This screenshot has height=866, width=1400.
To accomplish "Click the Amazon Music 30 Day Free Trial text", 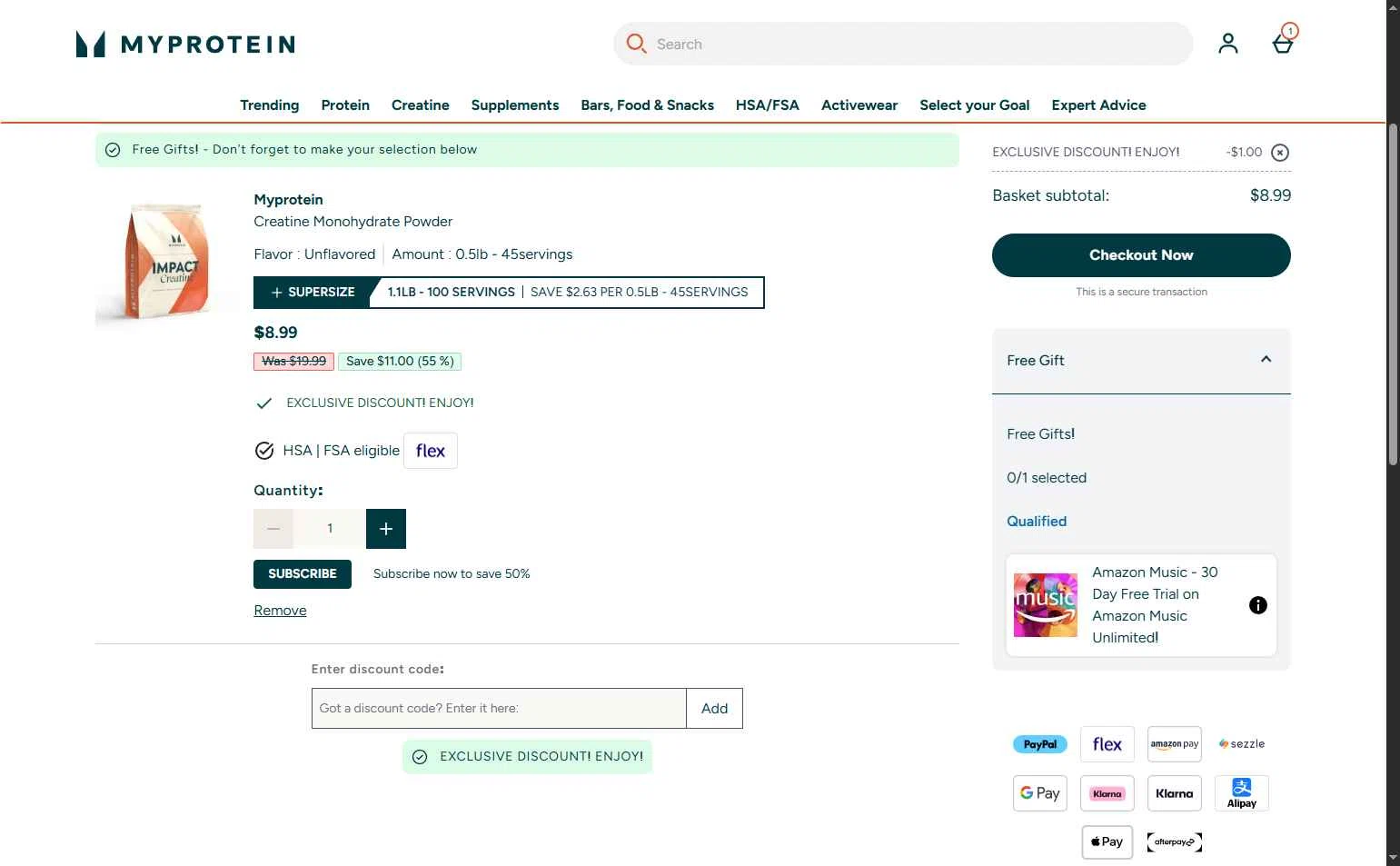I will pos(1155,605).
